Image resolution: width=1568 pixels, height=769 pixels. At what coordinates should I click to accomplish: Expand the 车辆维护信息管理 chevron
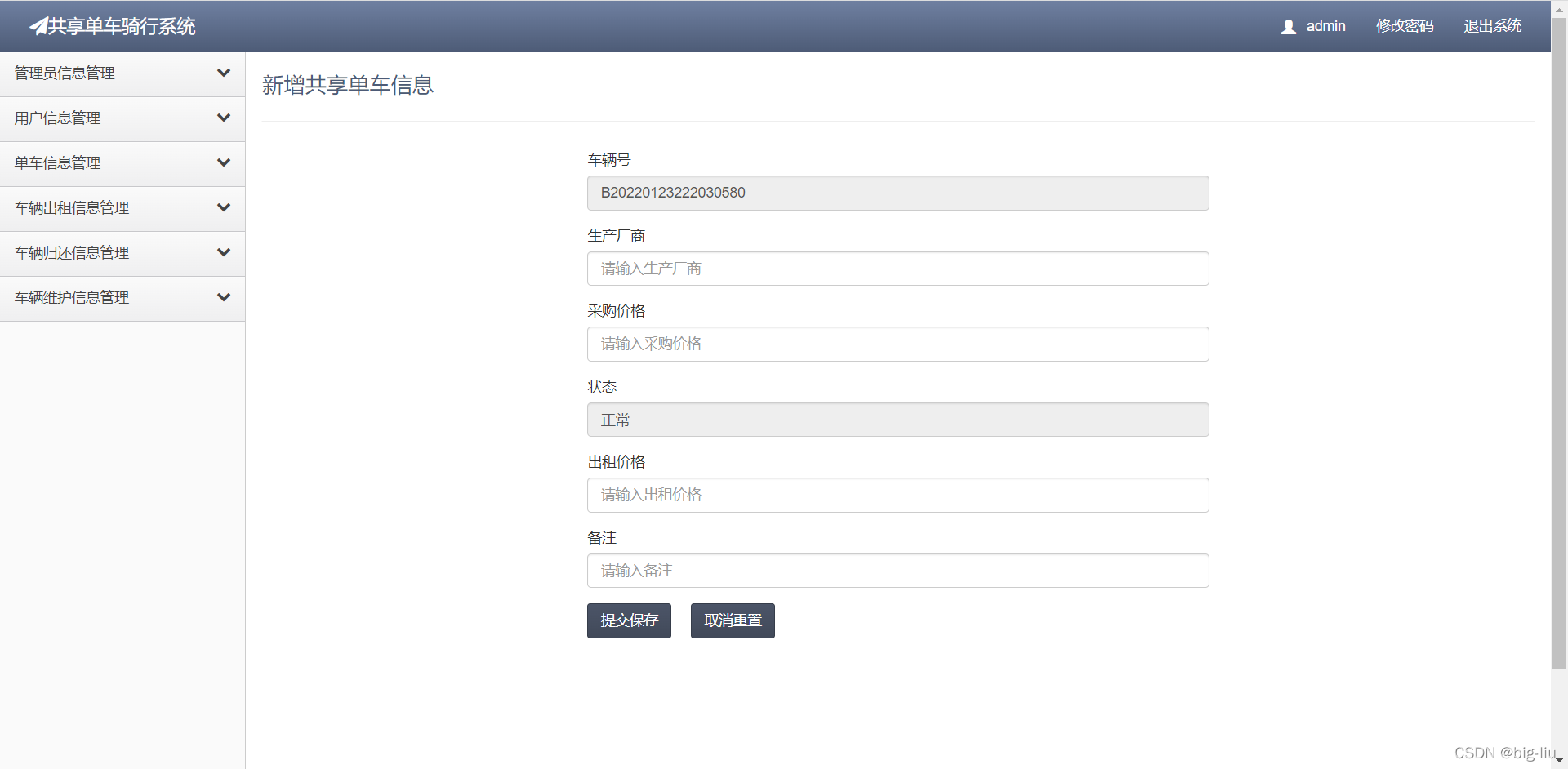(x=224, y=297)
